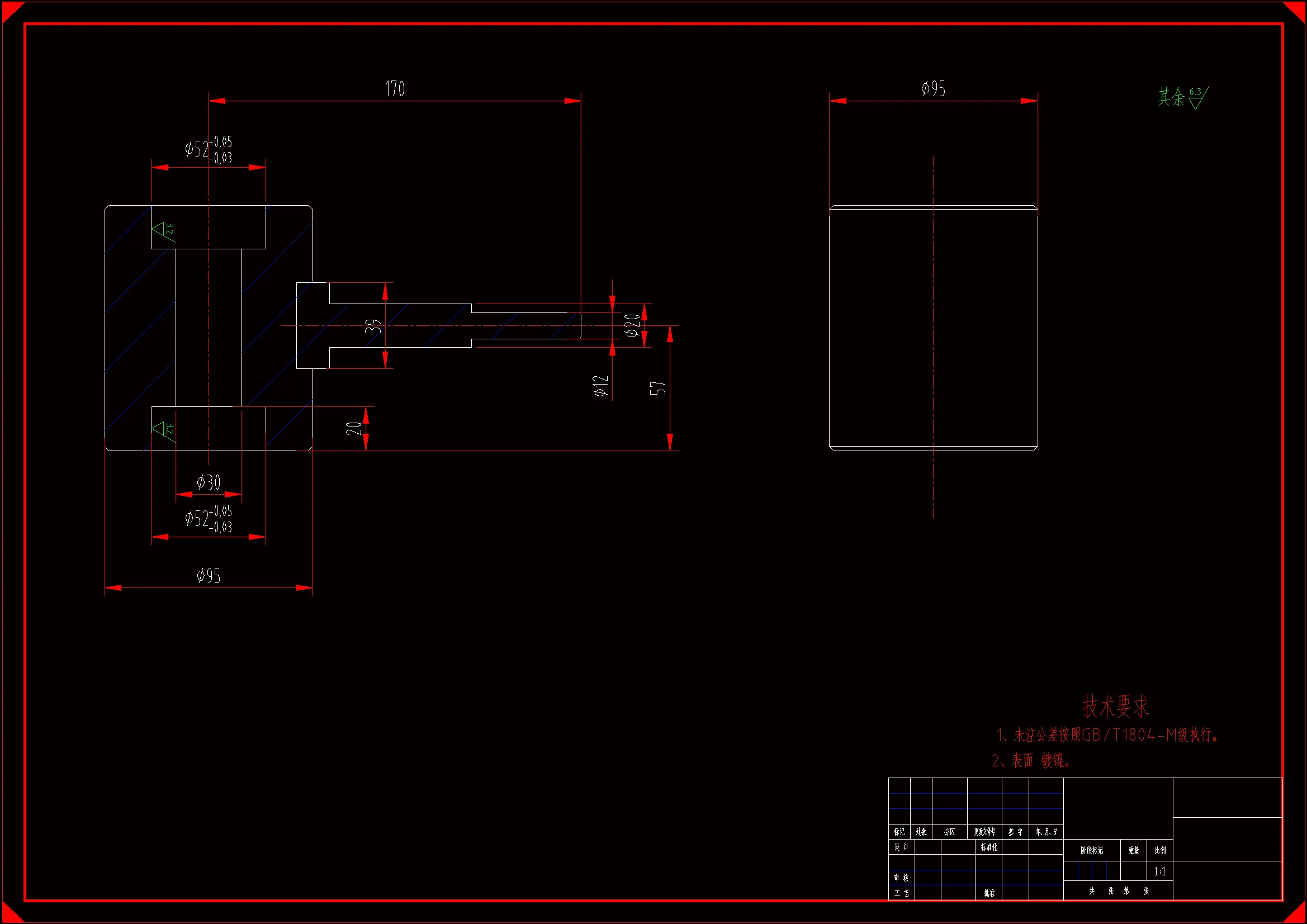
Task: Select the GB/T1804-M tolerance note line
Action: [1107, 735]
